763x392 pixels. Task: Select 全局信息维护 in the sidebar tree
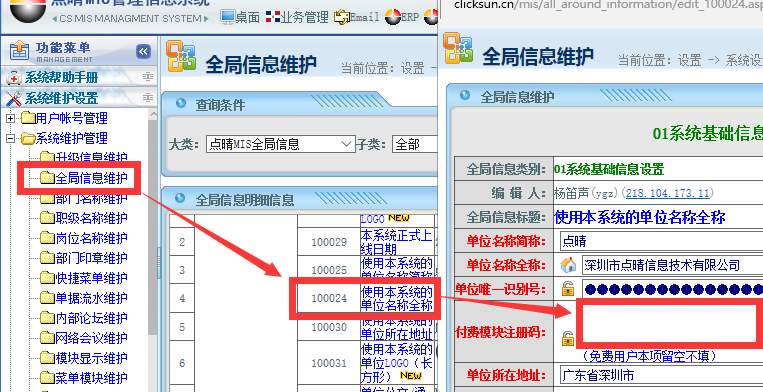[x=91, y=178]
